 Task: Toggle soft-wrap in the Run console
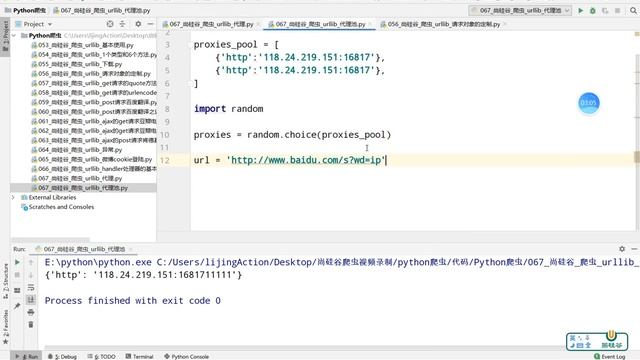[31, 287]
